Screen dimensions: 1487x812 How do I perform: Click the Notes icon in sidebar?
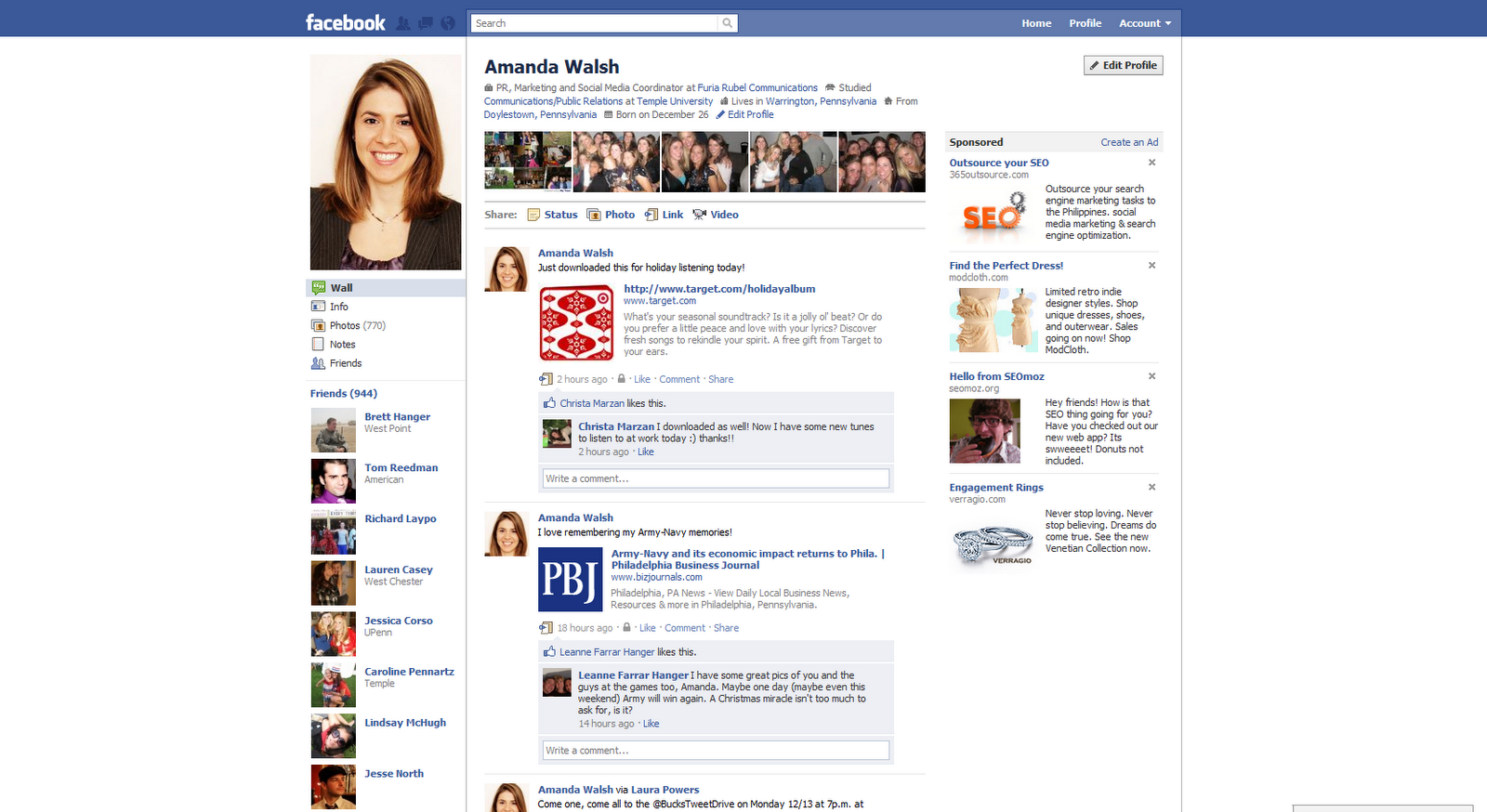[318, 344]
